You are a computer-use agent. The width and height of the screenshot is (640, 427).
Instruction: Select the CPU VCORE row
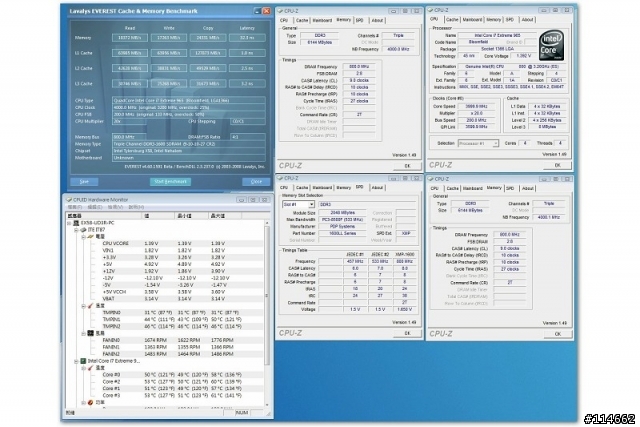165,243
